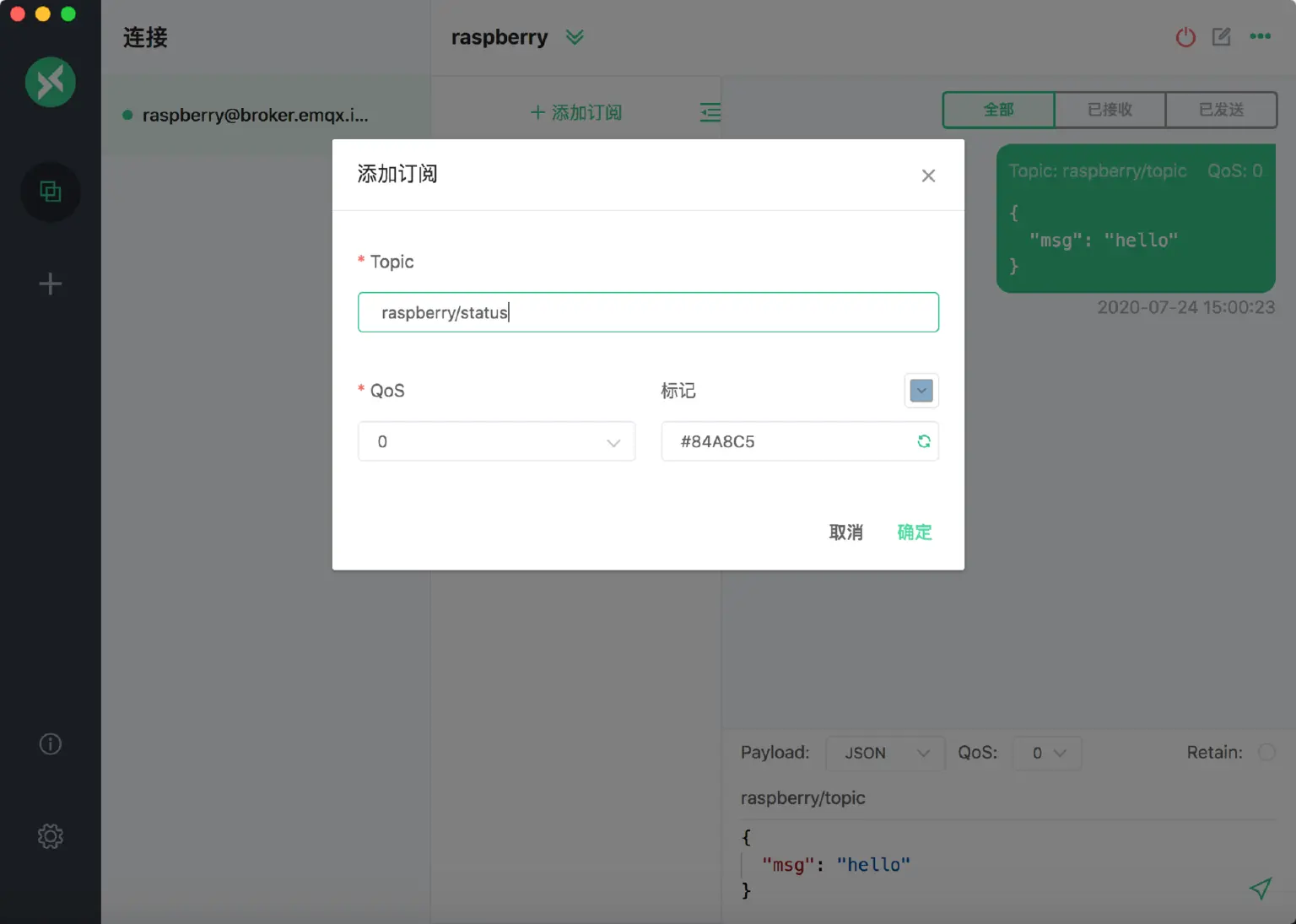Expand the raspberry connection details chevron
Viewport: 1296px width, 924px height.
click(x=575, y=37)
